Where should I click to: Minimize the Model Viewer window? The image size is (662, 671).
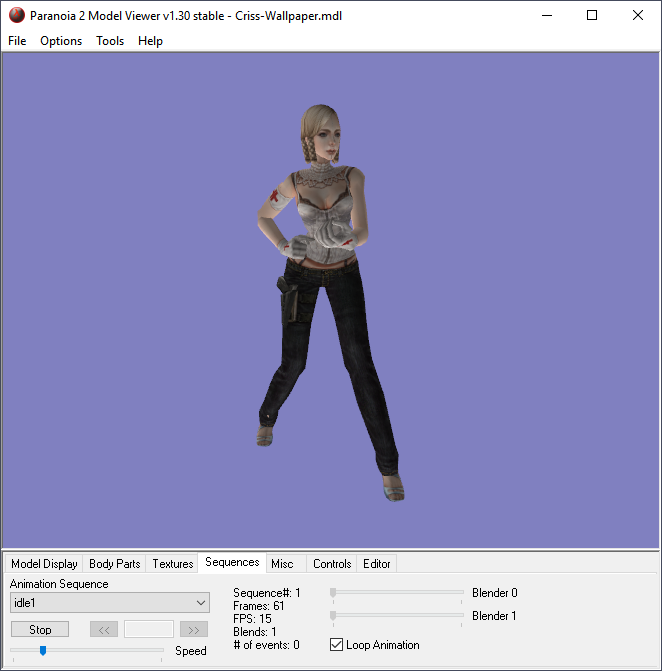point(547,15)
